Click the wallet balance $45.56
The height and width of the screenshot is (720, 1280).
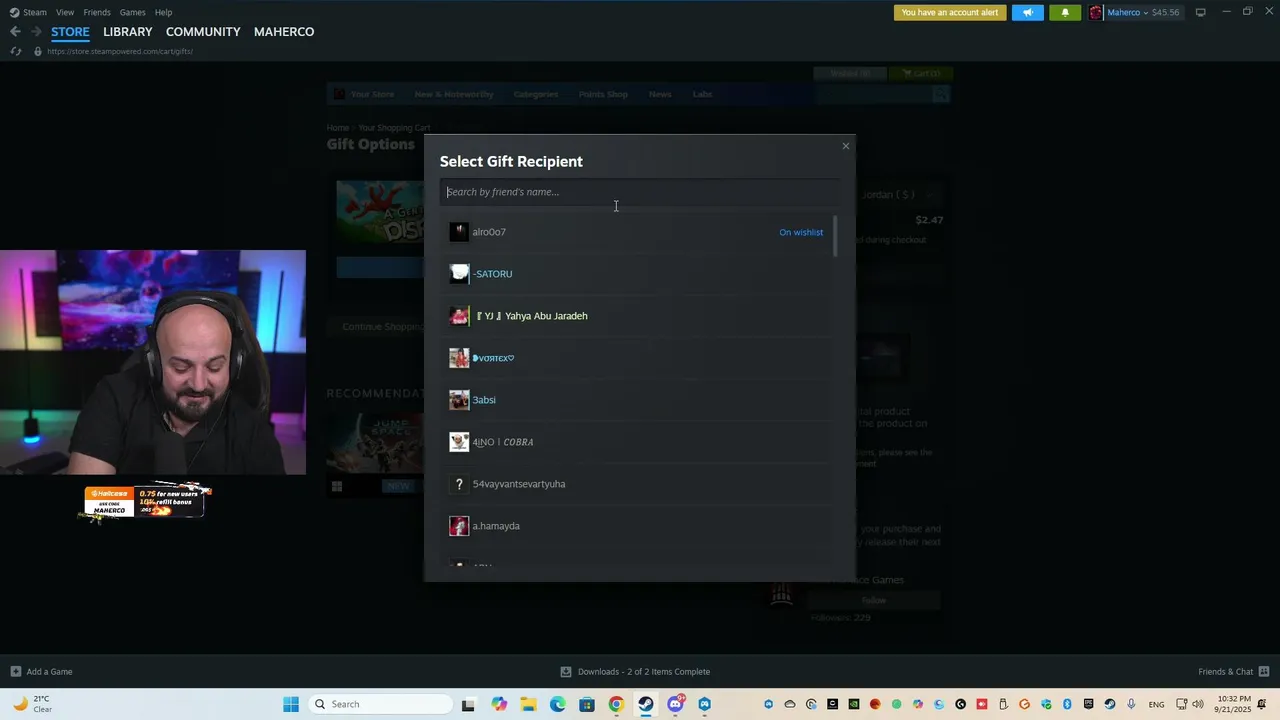coord(1165,13)
